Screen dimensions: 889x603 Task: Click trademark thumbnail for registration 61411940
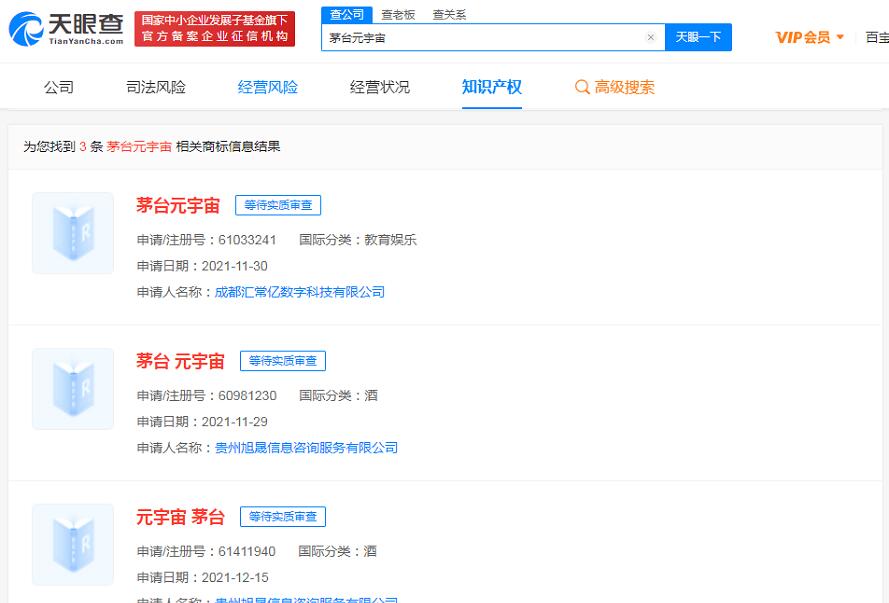(73, 545)
